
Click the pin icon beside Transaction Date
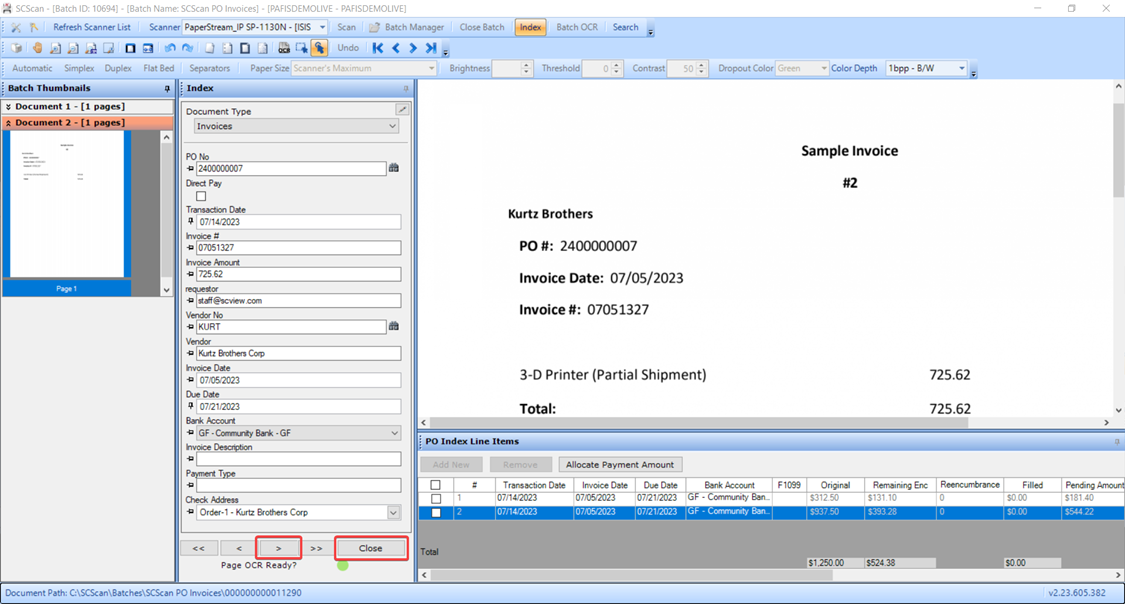coord(190,222)
